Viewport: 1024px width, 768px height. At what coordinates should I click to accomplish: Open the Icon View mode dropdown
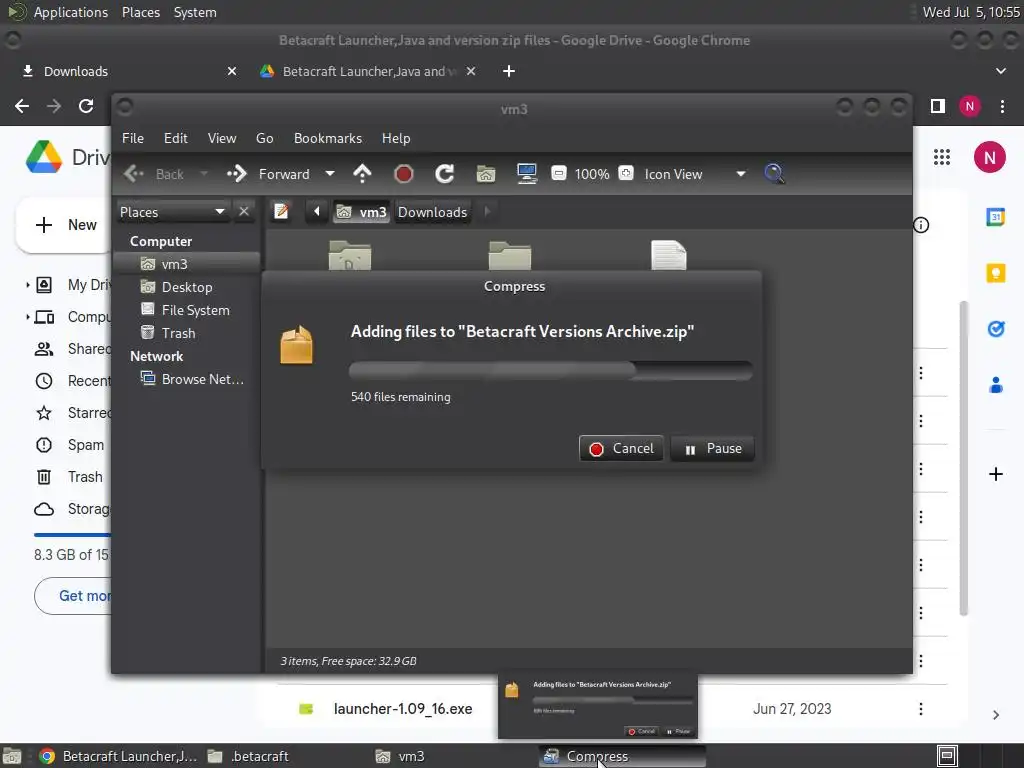[695, 174]
